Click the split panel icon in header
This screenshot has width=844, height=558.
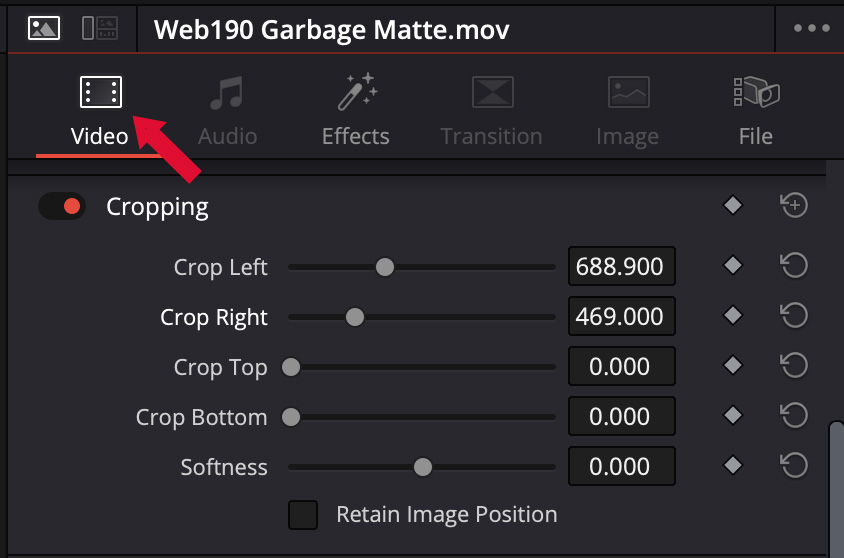tap(99, 28)
